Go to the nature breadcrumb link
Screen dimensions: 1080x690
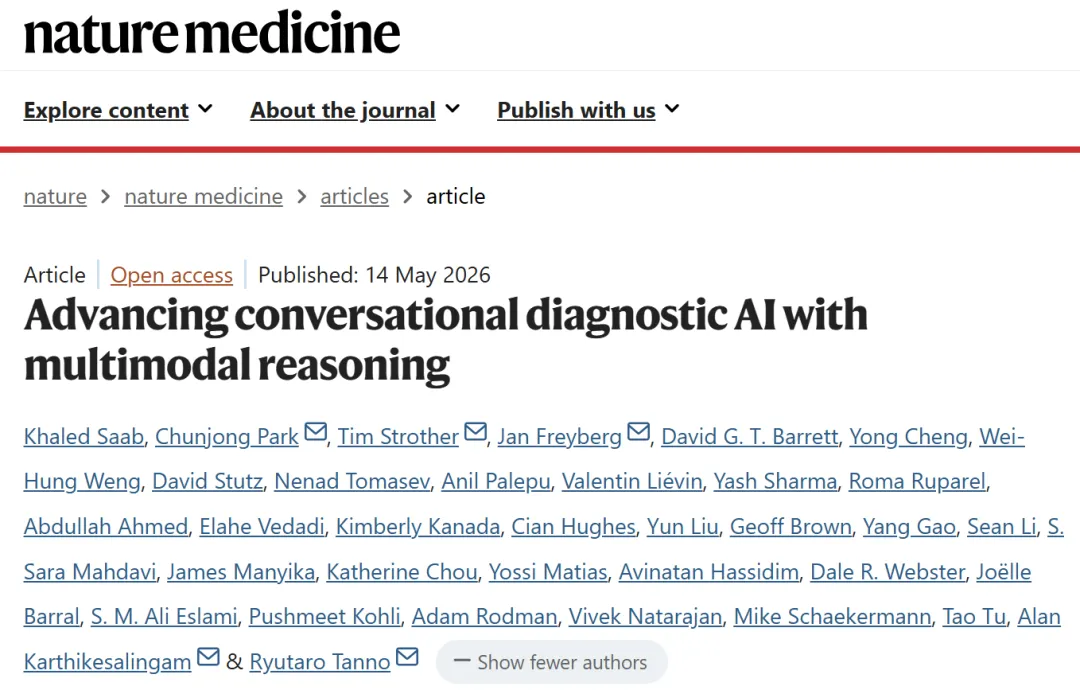[55, 197]
